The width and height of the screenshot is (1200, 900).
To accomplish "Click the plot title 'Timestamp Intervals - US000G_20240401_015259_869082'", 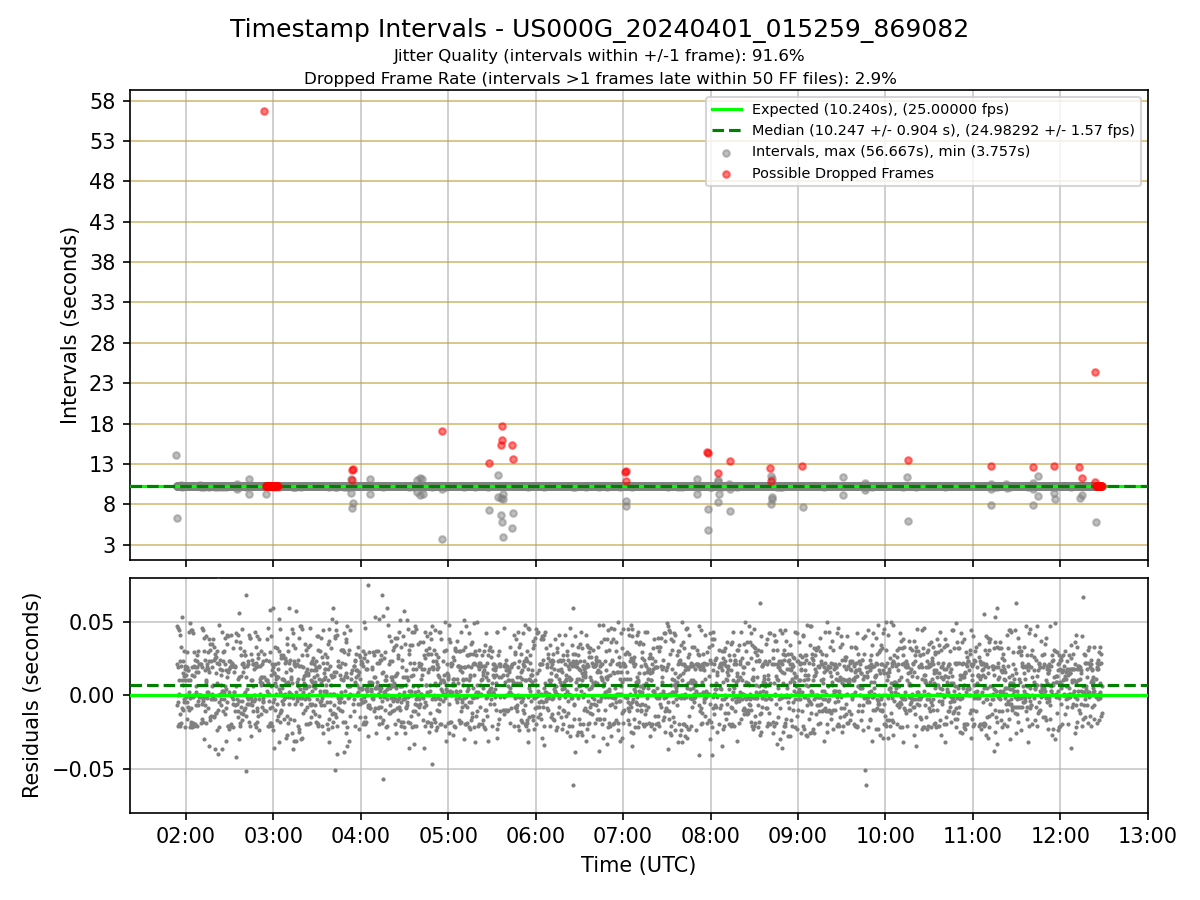I will coord(599,29).
